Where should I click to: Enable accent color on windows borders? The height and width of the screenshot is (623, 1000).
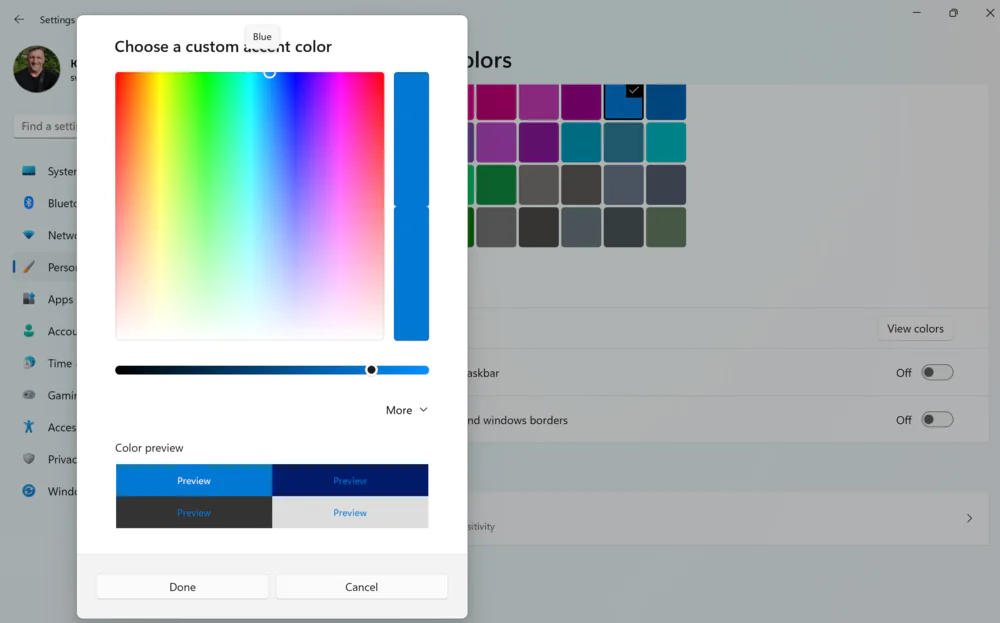pyautogui.click(x=936, y=420)
